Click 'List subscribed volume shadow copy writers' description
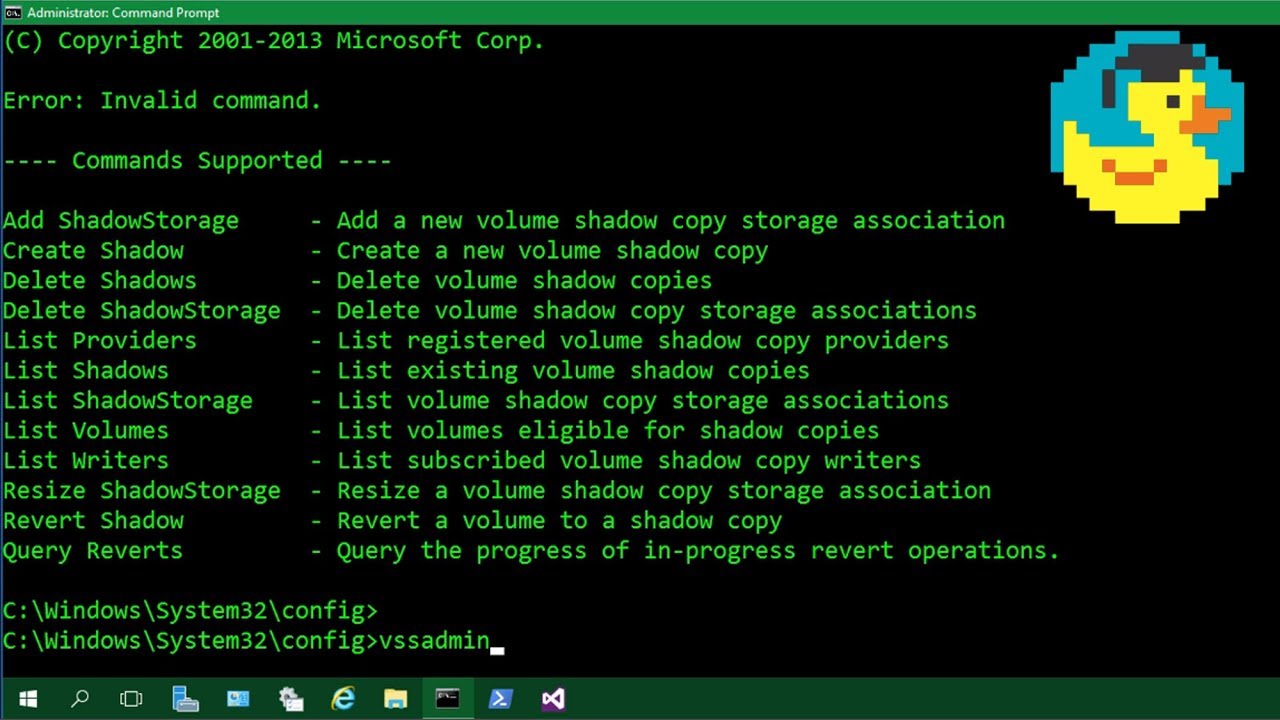Viewport: 1280px width, 720px height. pos(629,460)
